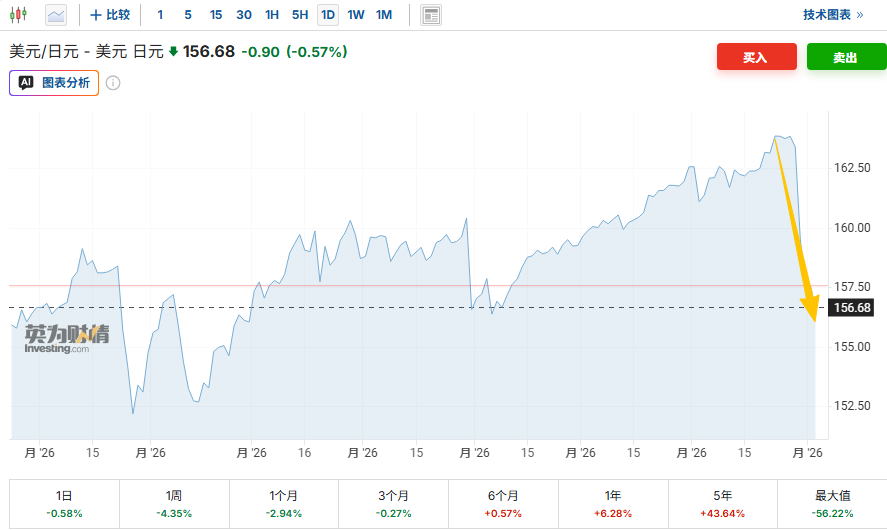Select the 15 minute interval
The width and height of the screenshot is (887, 530).
pos(216,15)
